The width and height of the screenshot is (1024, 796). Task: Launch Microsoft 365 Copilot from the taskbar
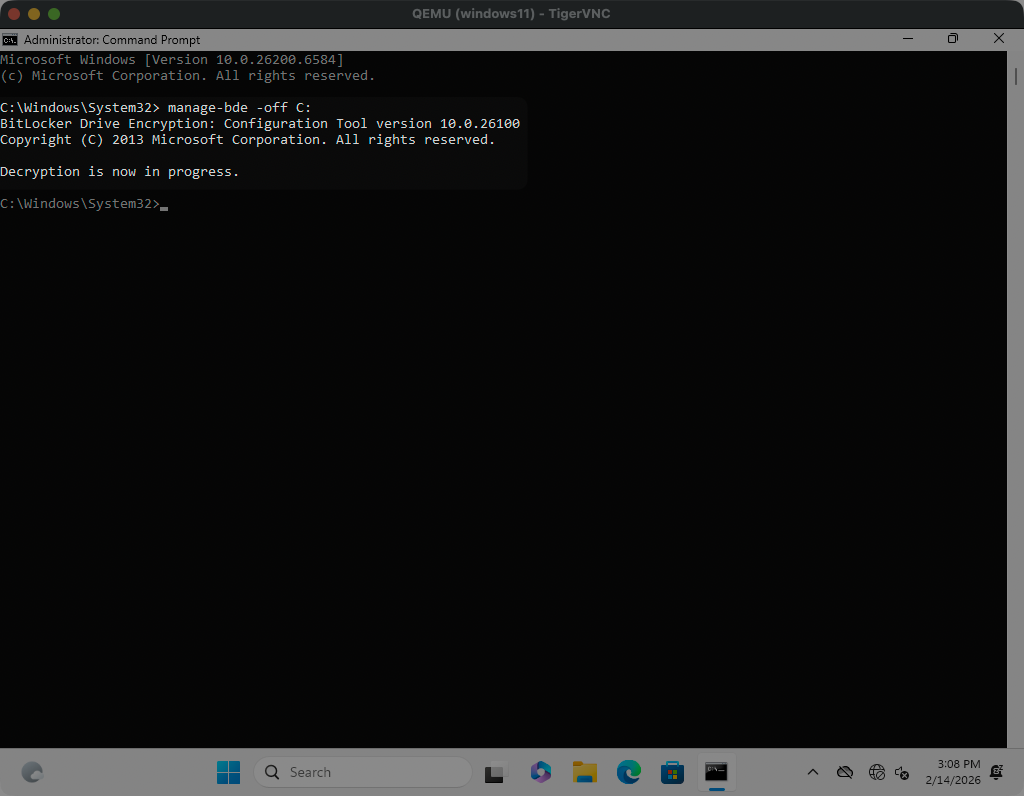pos(540,772)
